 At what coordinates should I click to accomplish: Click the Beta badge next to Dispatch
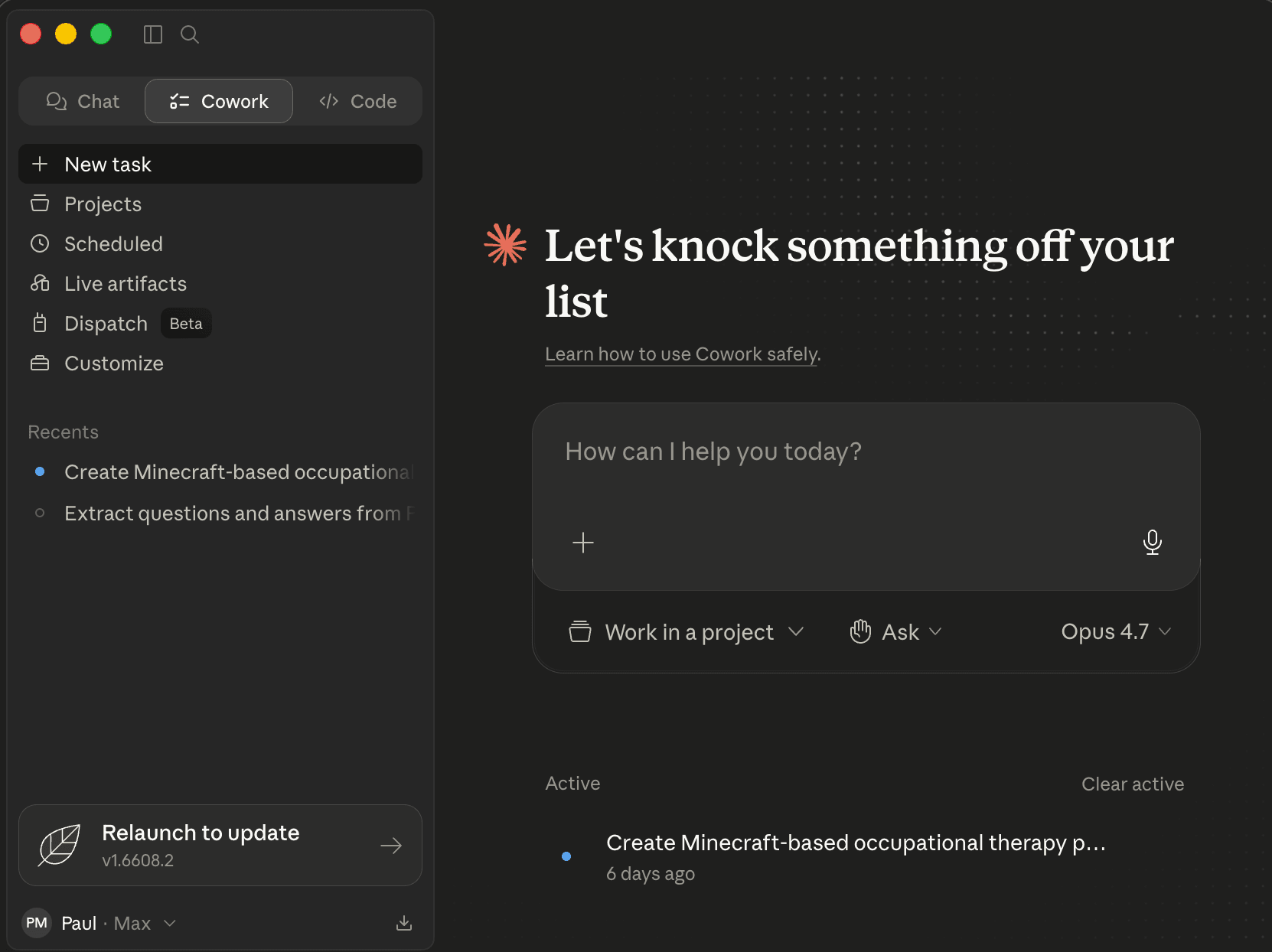(186, 323)
